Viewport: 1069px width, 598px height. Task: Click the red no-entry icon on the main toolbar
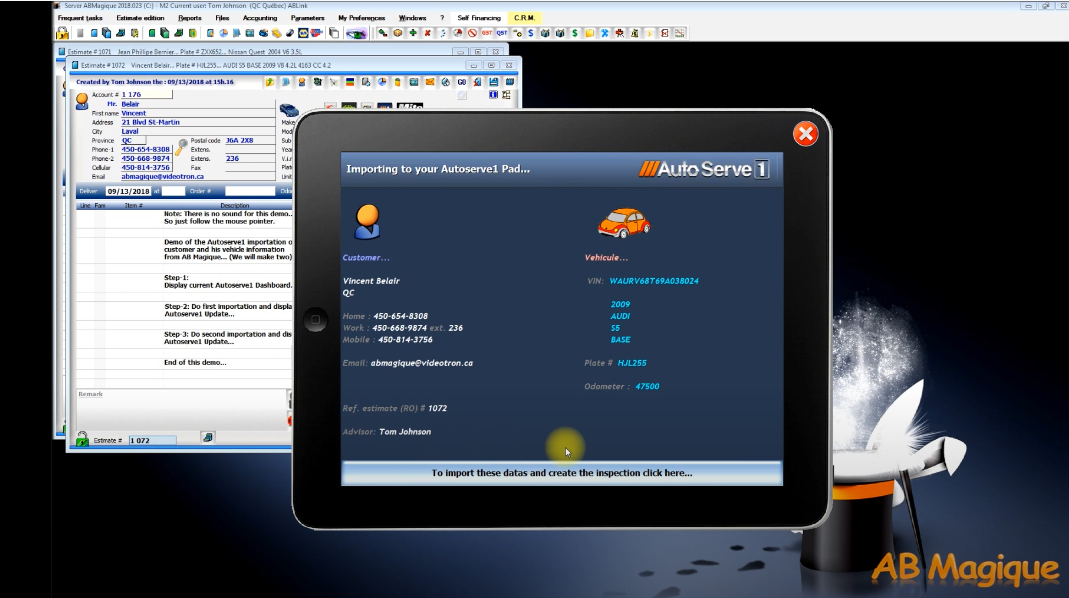click(470, 33)
